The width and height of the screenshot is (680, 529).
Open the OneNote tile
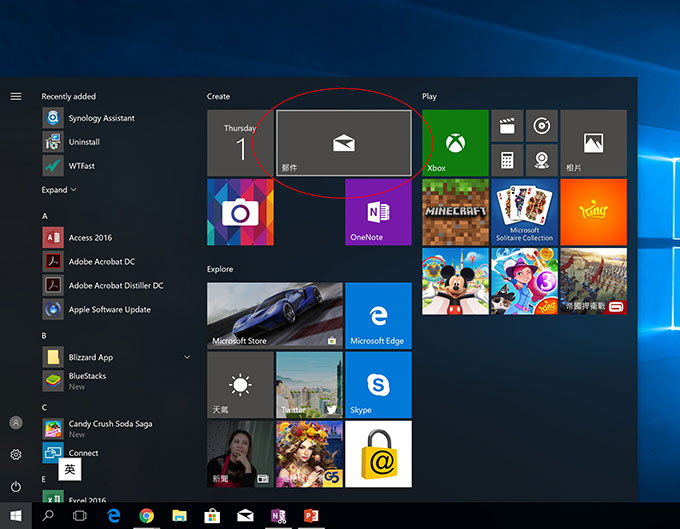coord(378,212)
